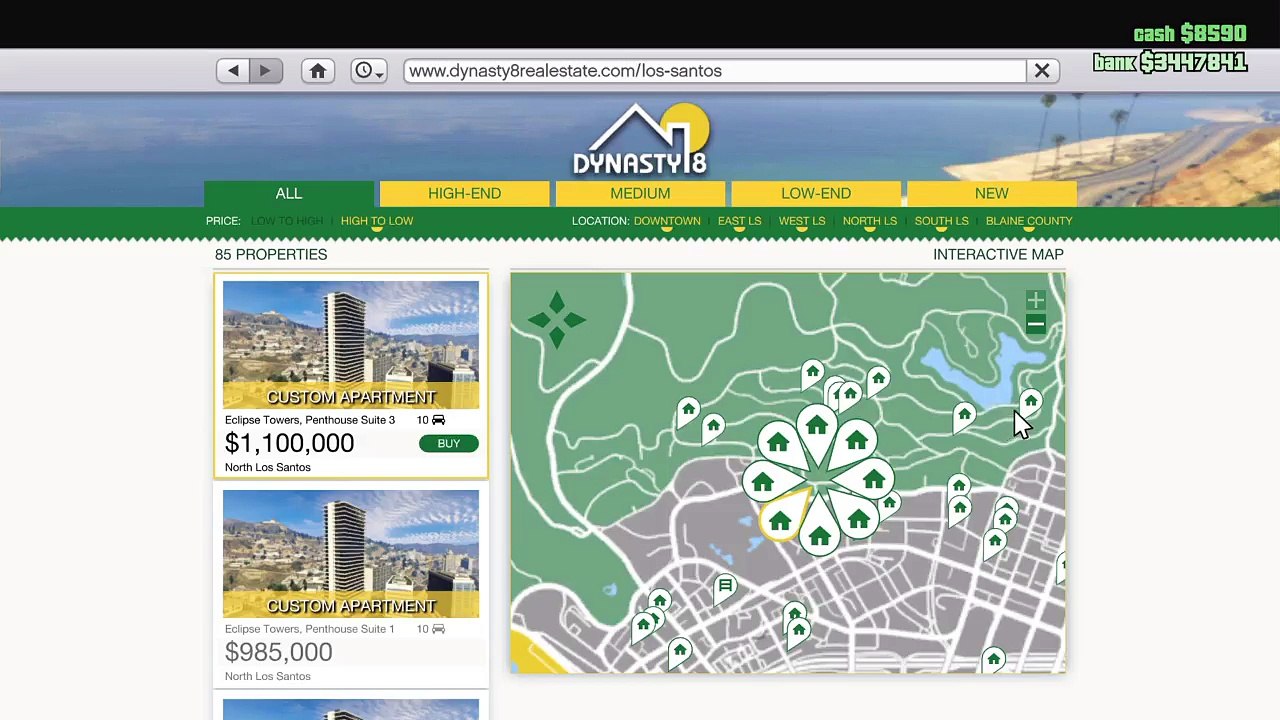Select the house marker left of the cursor
This screenshot has width=1280, height=720.
click(x=964, y=416)
